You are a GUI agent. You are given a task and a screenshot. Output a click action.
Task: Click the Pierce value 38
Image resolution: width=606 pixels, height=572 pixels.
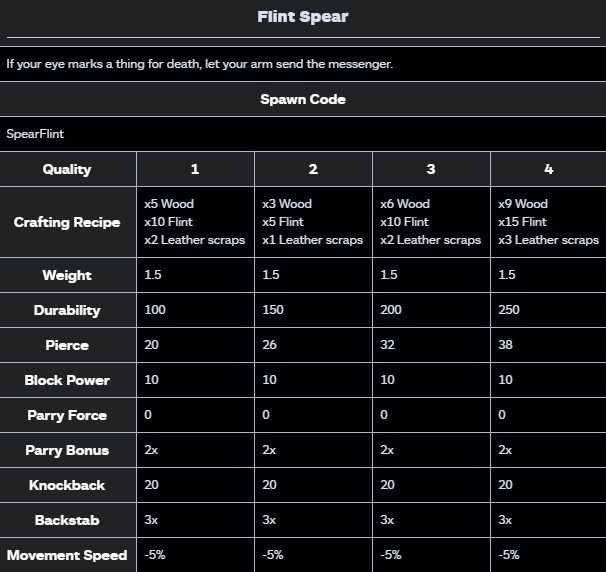pos(505,345)
